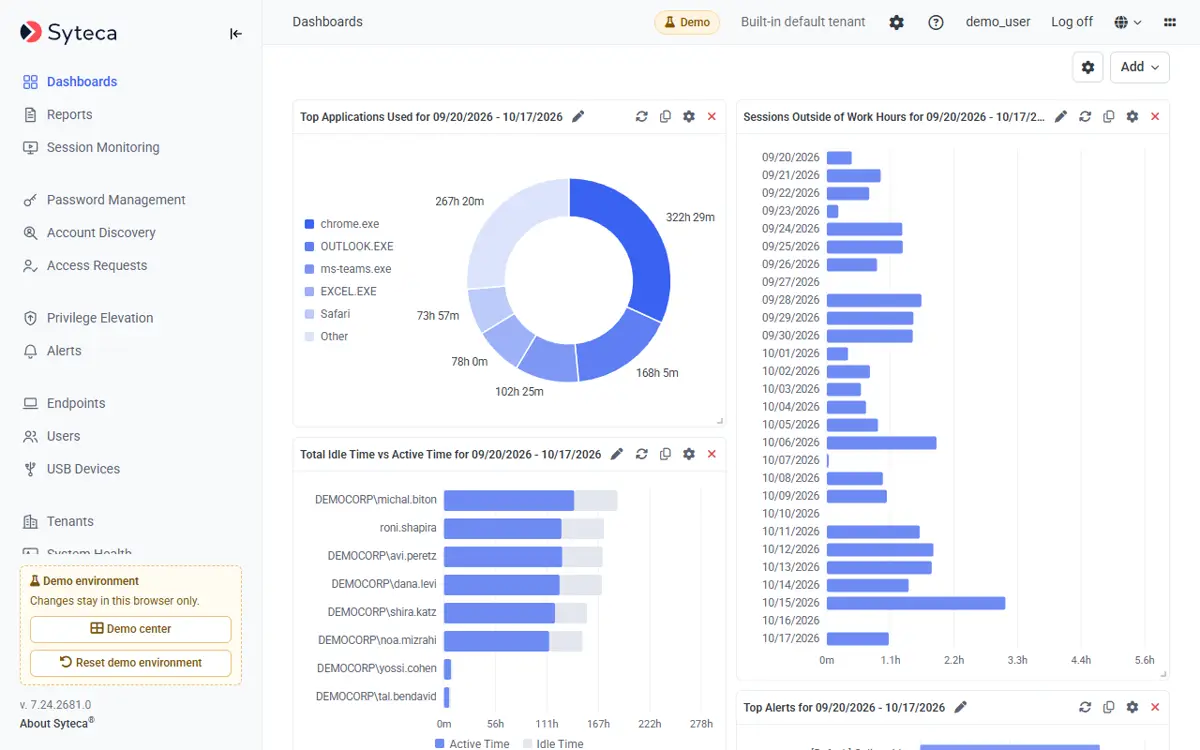Log off from the top bar
The height and width of the screenshot is (750, 1200).
click(x=1072, y=22)
